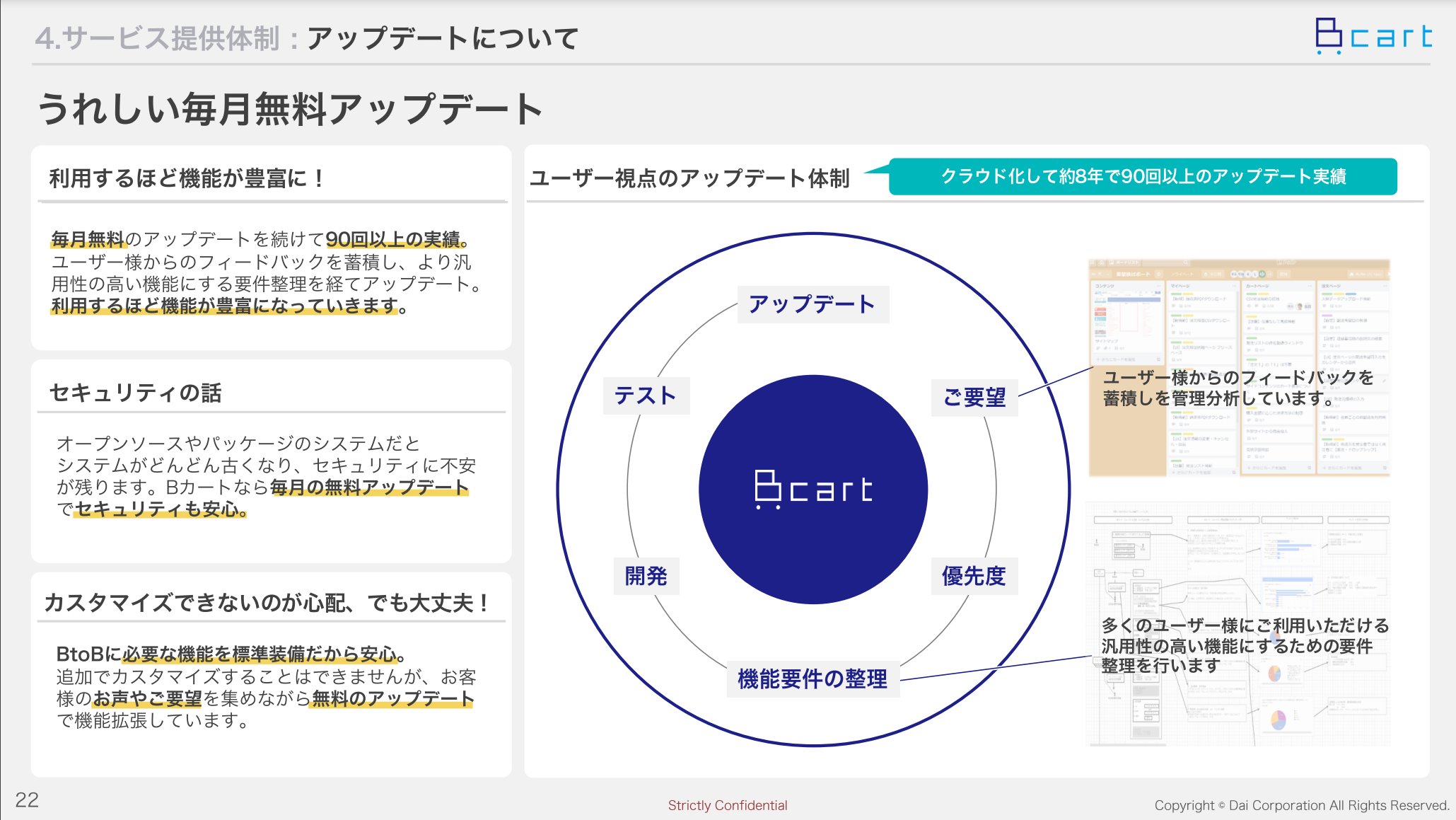Image resolution: width=1456 pixels, height=820 pixels.
Task: Click highlighted text セキュリティも安心
Action: 160,509
